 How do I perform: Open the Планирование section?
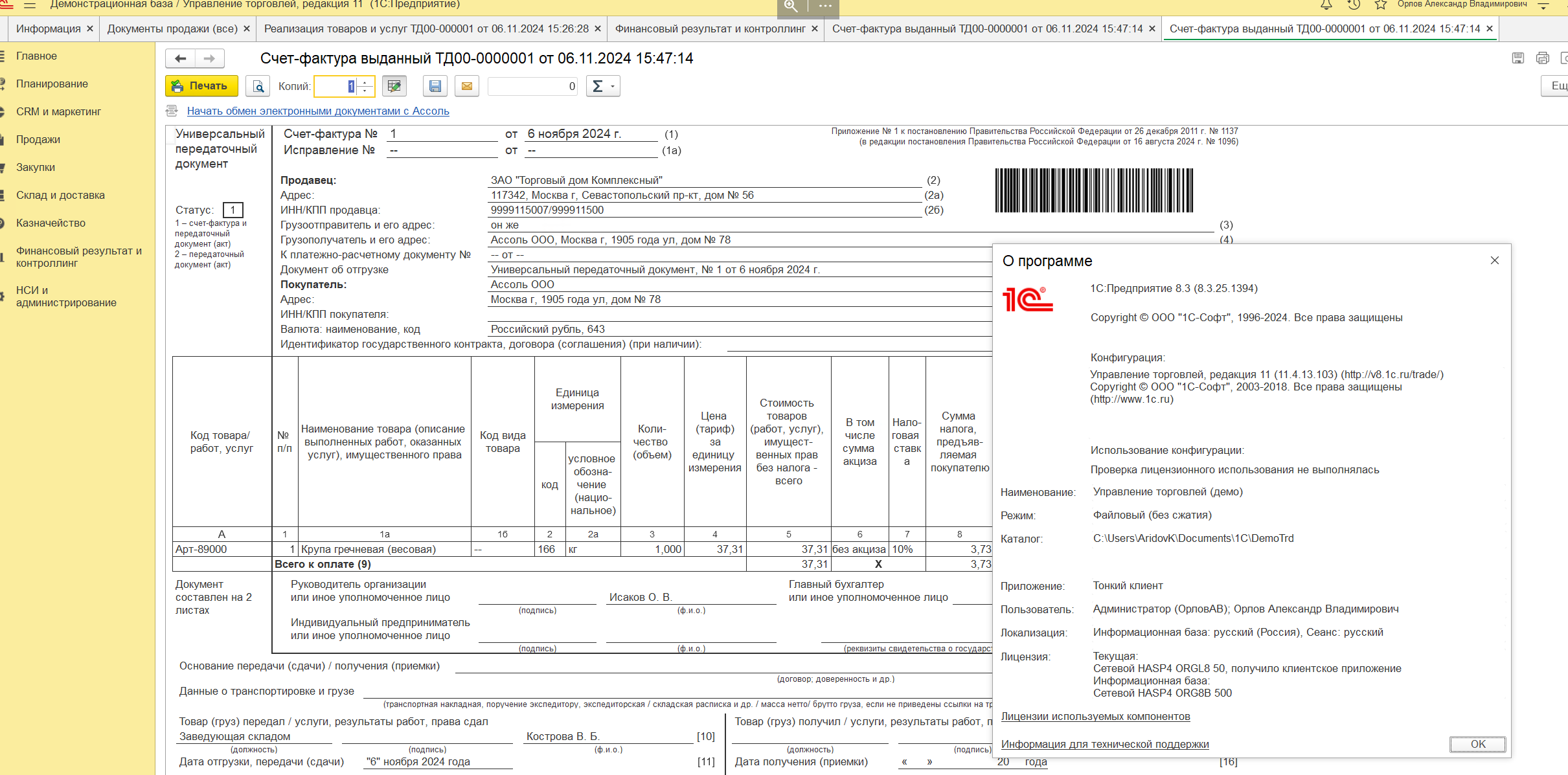[52, 84]
